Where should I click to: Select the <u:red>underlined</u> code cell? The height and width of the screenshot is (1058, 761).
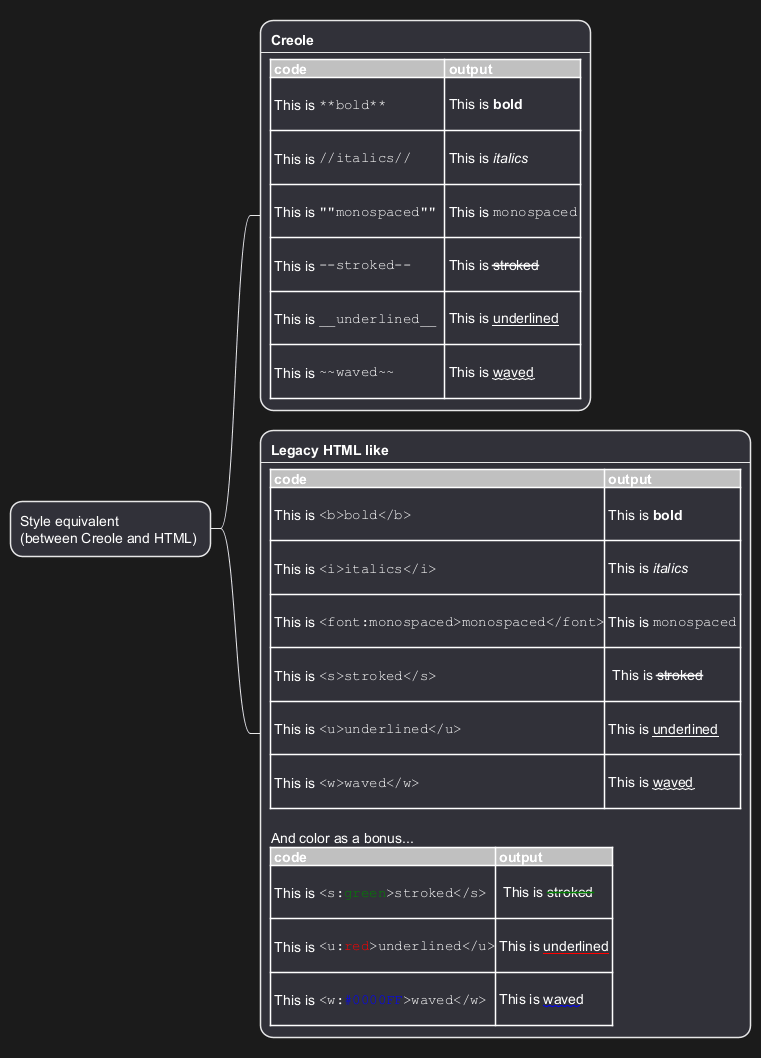tap(383, 946)
